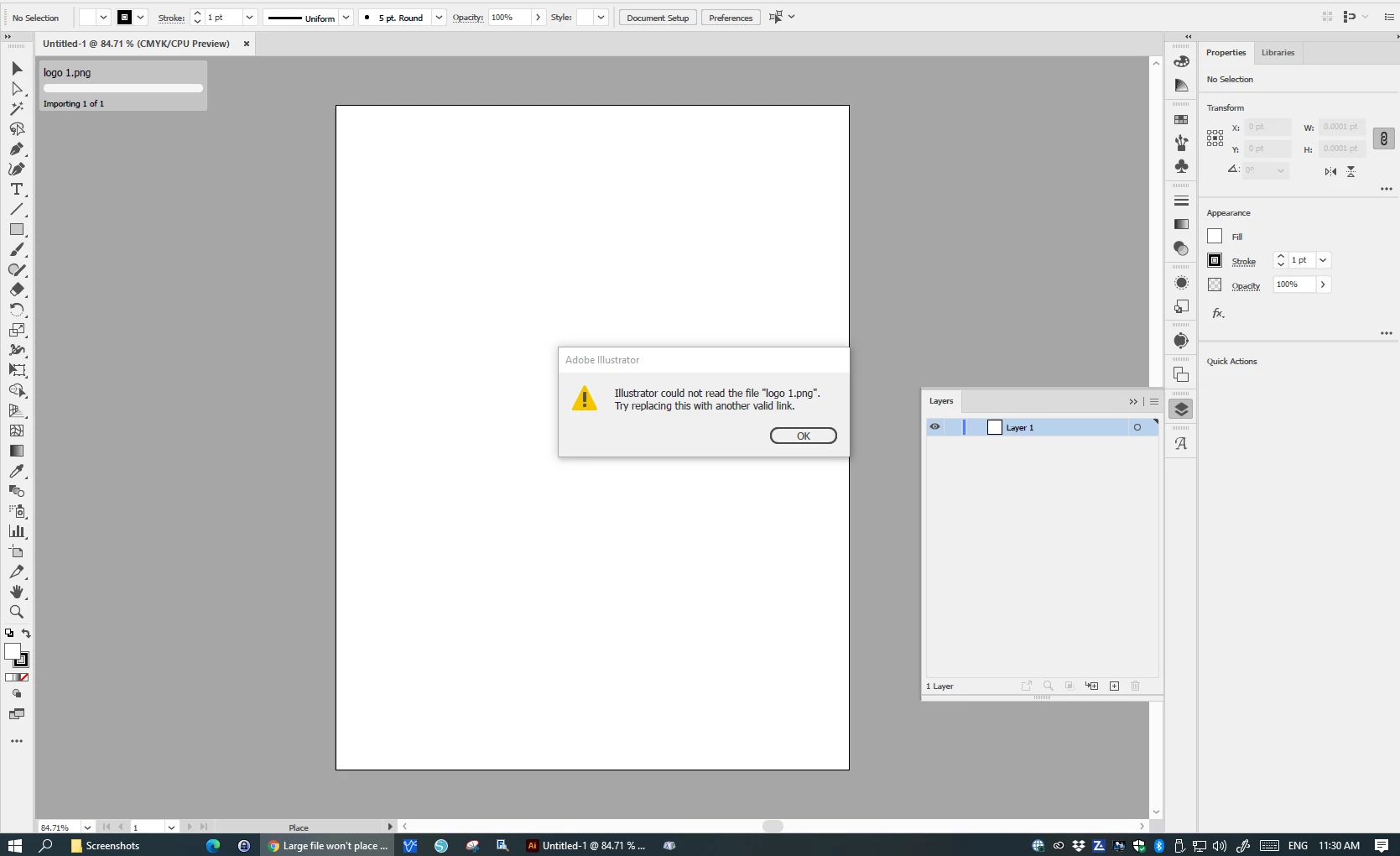1400x856 pixels.
Task: Open Screenshots folder in taskbar
Action: tap(106, 846)
